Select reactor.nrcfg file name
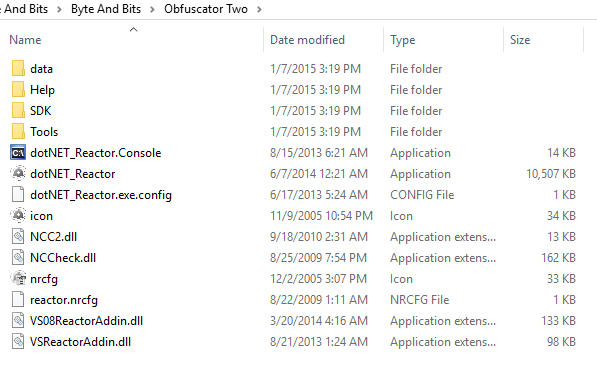The image size is (597, 385). pos(64,300)
